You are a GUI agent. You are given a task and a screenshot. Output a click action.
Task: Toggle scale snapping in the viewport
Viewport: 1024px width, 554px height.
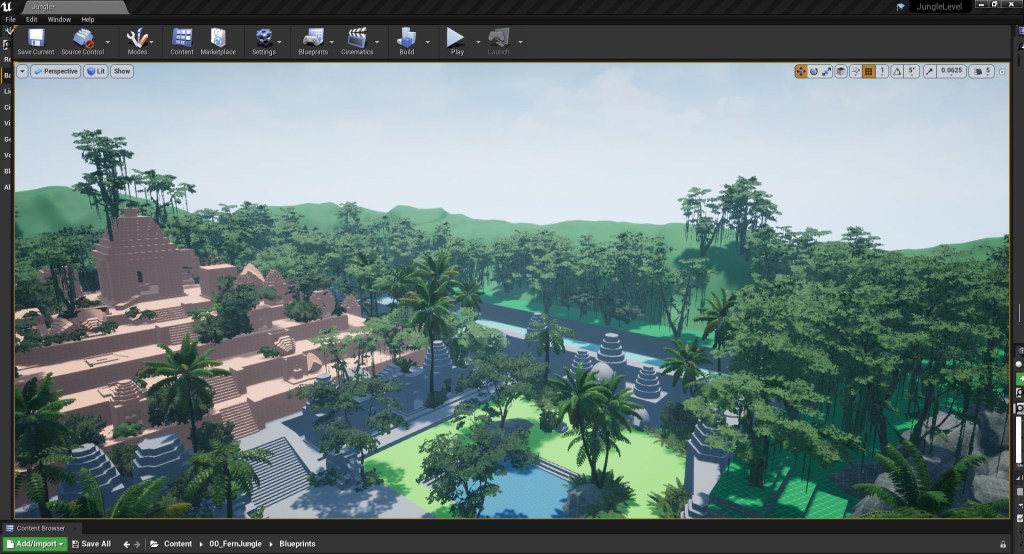pos(930,71)
